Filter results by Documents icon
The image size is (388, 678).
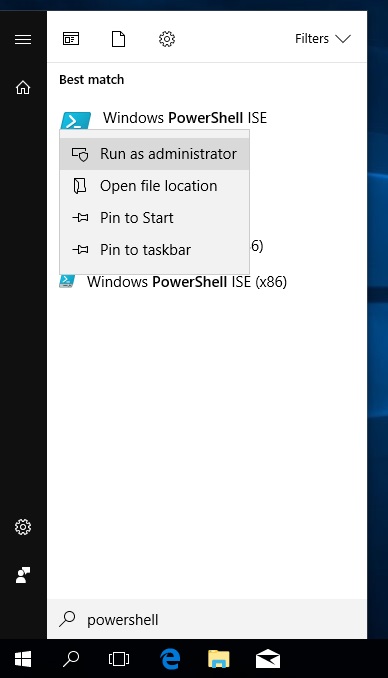click(119, 39)
